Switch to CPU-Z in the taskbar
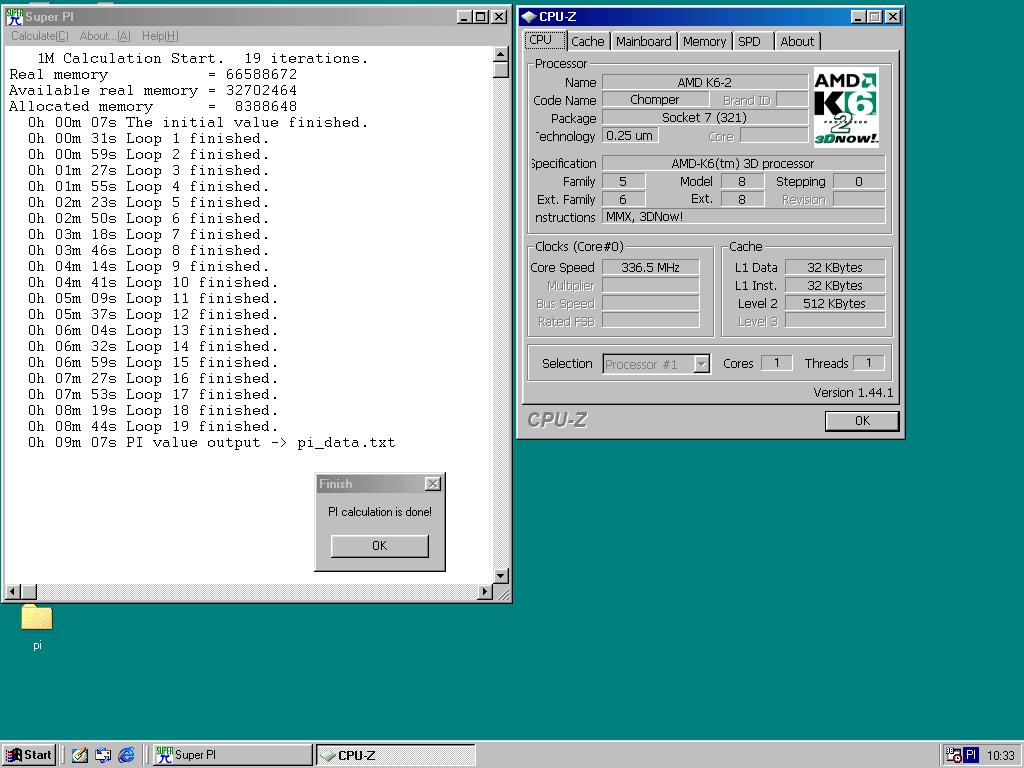Screen dimensions: 1024x768 pyautogui.click(x=396, y=755)
